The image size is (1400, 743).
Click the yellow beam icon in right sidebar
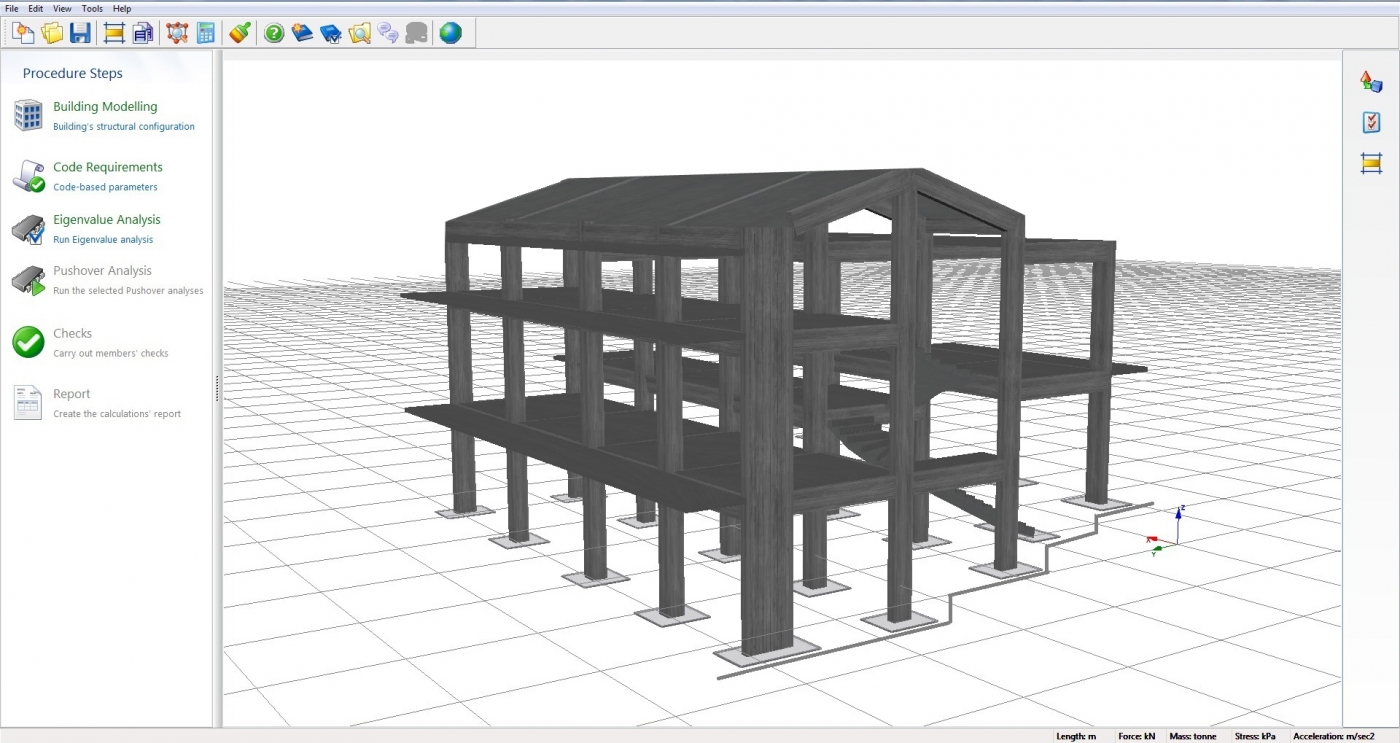click(x=1371, y=163)
